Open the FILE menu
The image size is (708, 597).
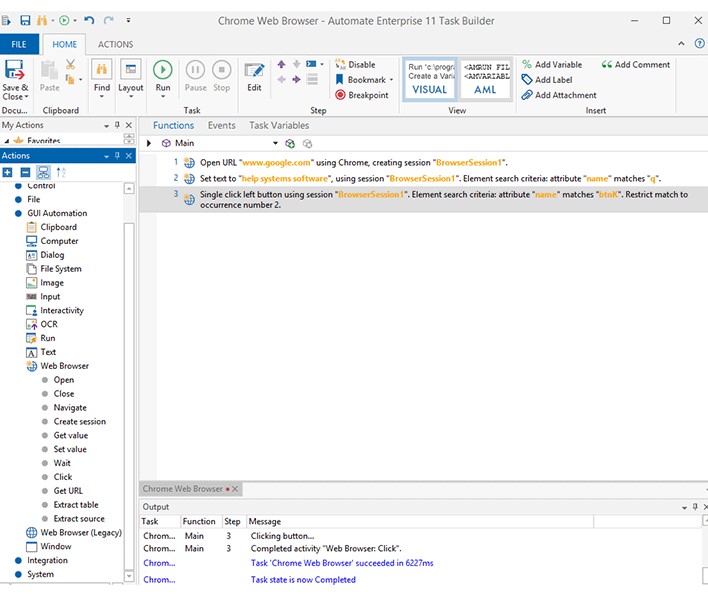click(19, 44)
